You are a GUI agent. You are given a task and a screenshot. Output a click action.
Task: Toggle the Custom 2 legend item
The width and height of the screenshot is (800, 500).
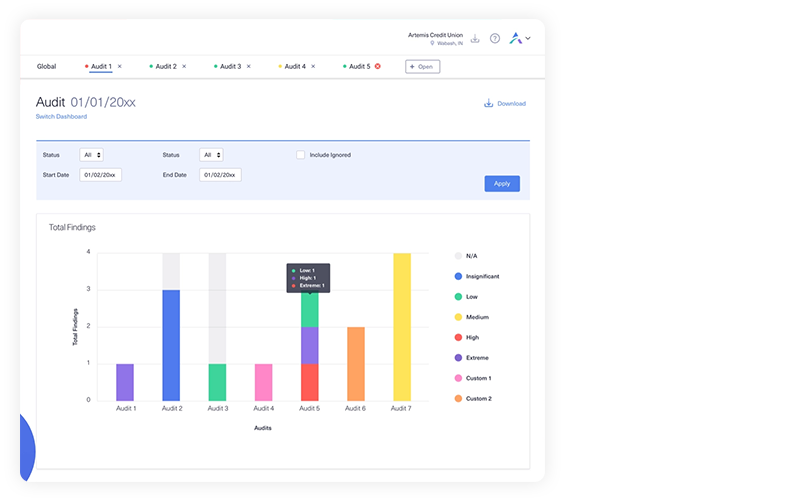point(473,399)
